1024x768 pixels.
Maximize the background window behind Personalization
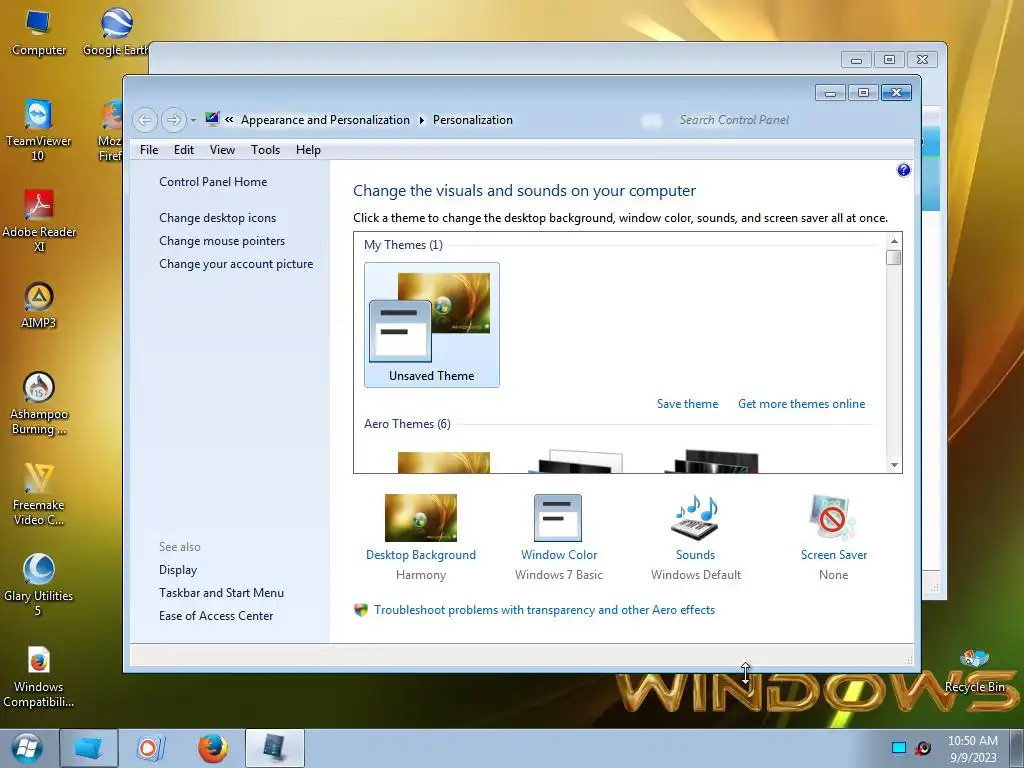[x=889, y=59]
